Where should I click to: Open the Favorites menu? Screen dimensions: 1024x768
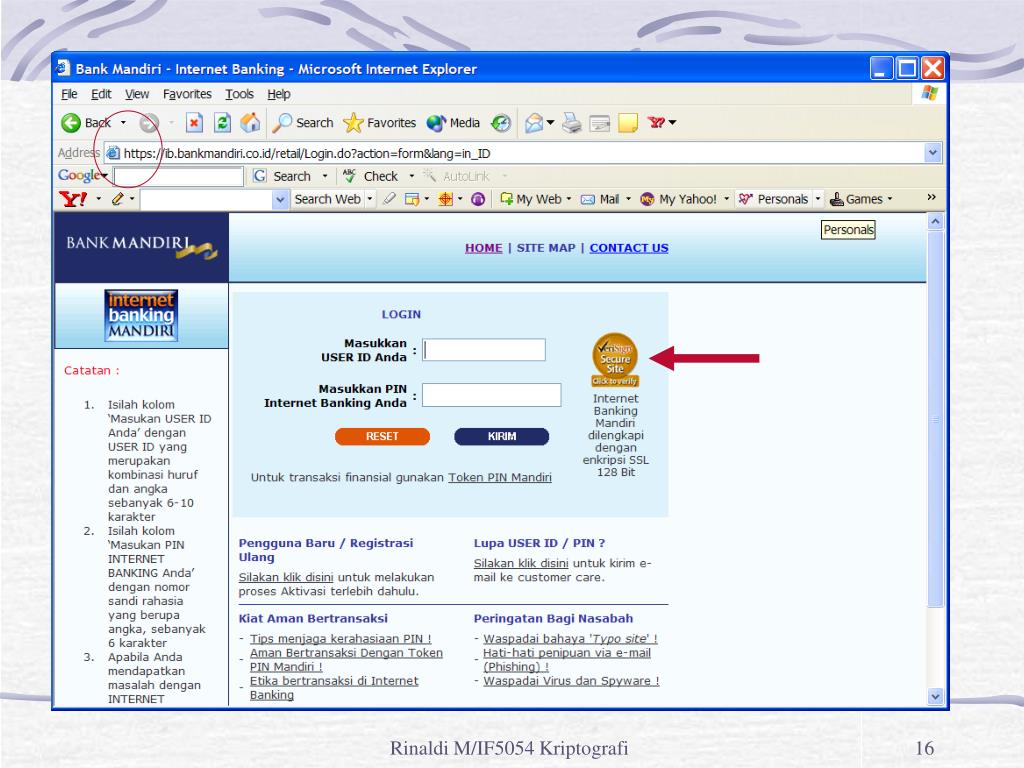[187, 94]
